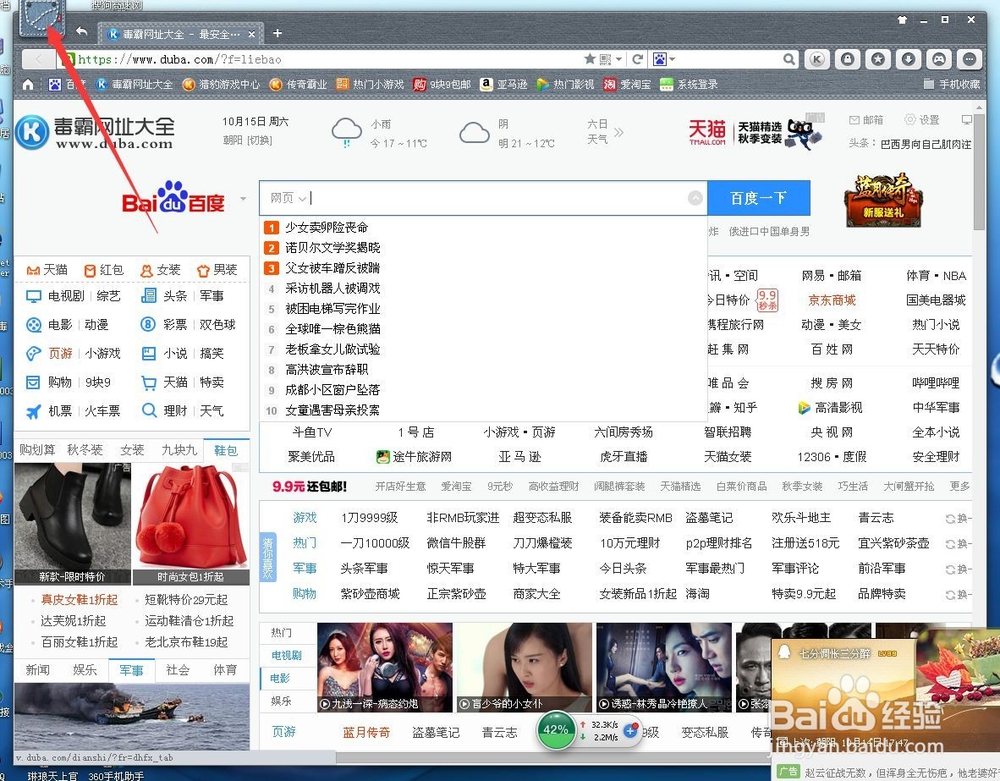Open the 天猫精选 秋季变装 banner
Screen dimensions: 1000x781
(756, 133)
